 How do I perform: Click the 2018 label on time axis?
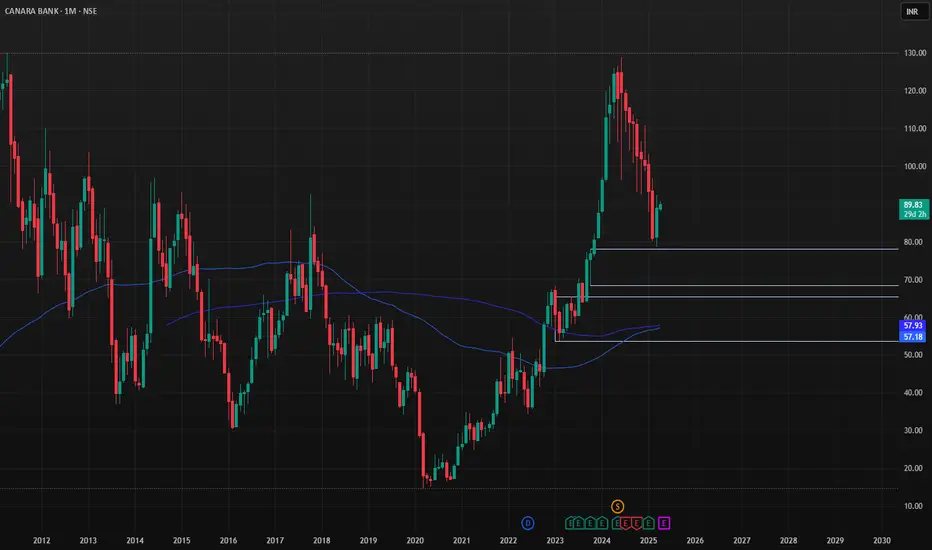pyautogui.click(x=322, y=540)
